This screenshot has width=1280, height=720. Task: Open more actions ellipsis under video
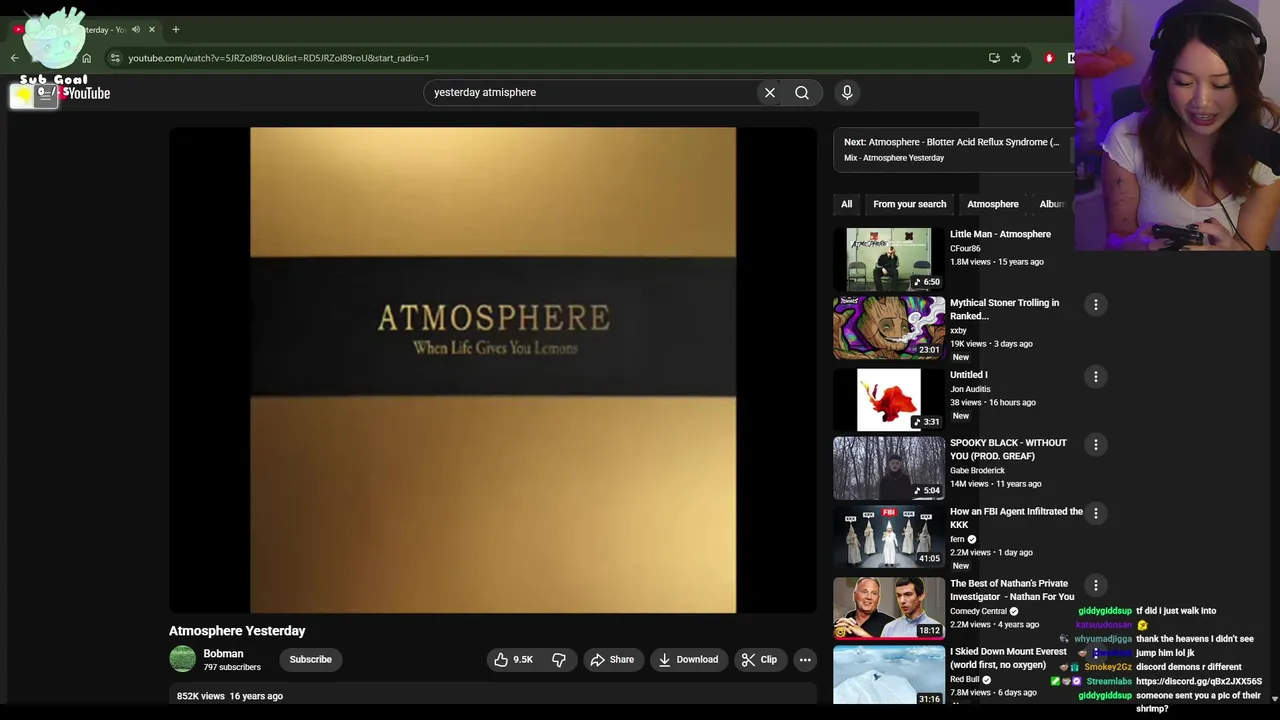pos(805,659)
